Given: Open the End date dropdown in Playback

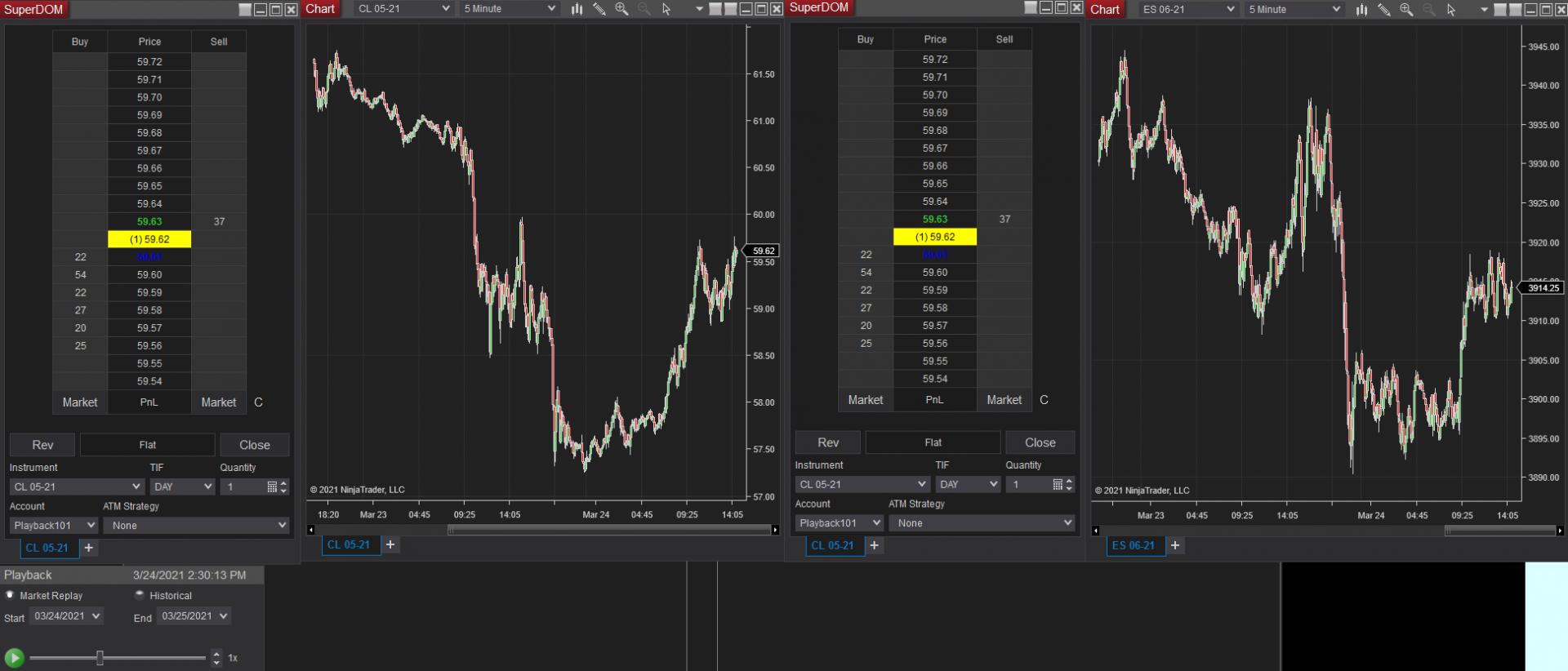Looking at the screenshot, I should 194,616.
